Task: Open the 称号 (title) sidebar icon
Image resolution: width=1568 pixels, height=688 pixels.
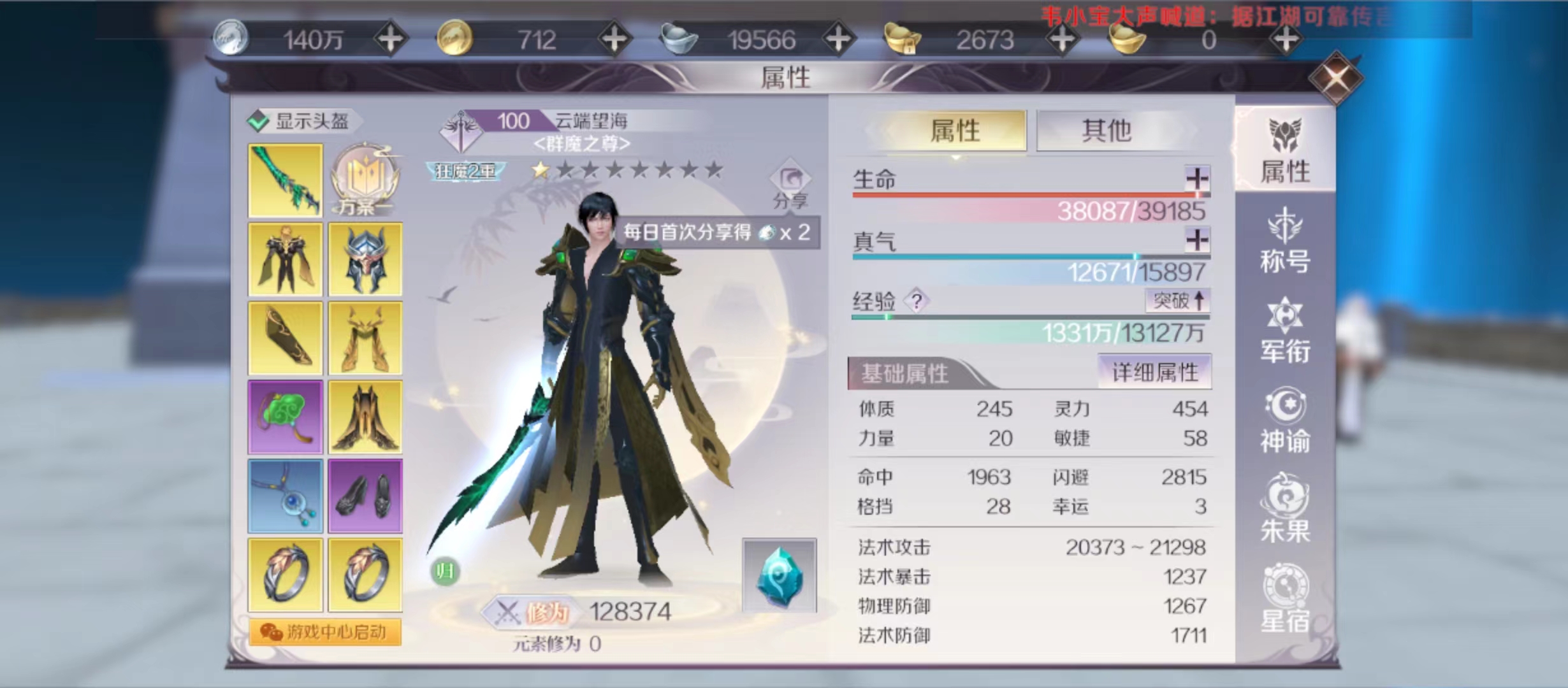Action: click(x=1284, y=241)
